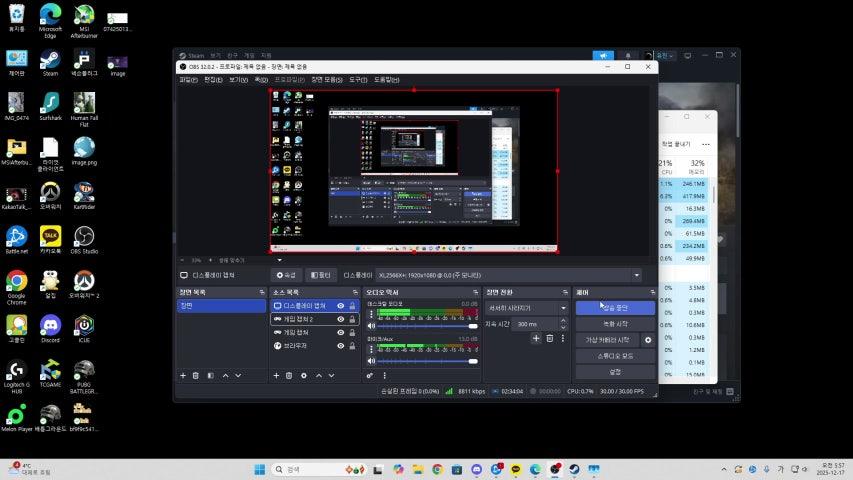This screenshot has height=480, width=853.
Task: Click the 녹화 시작 button
Action: point(614,324)
